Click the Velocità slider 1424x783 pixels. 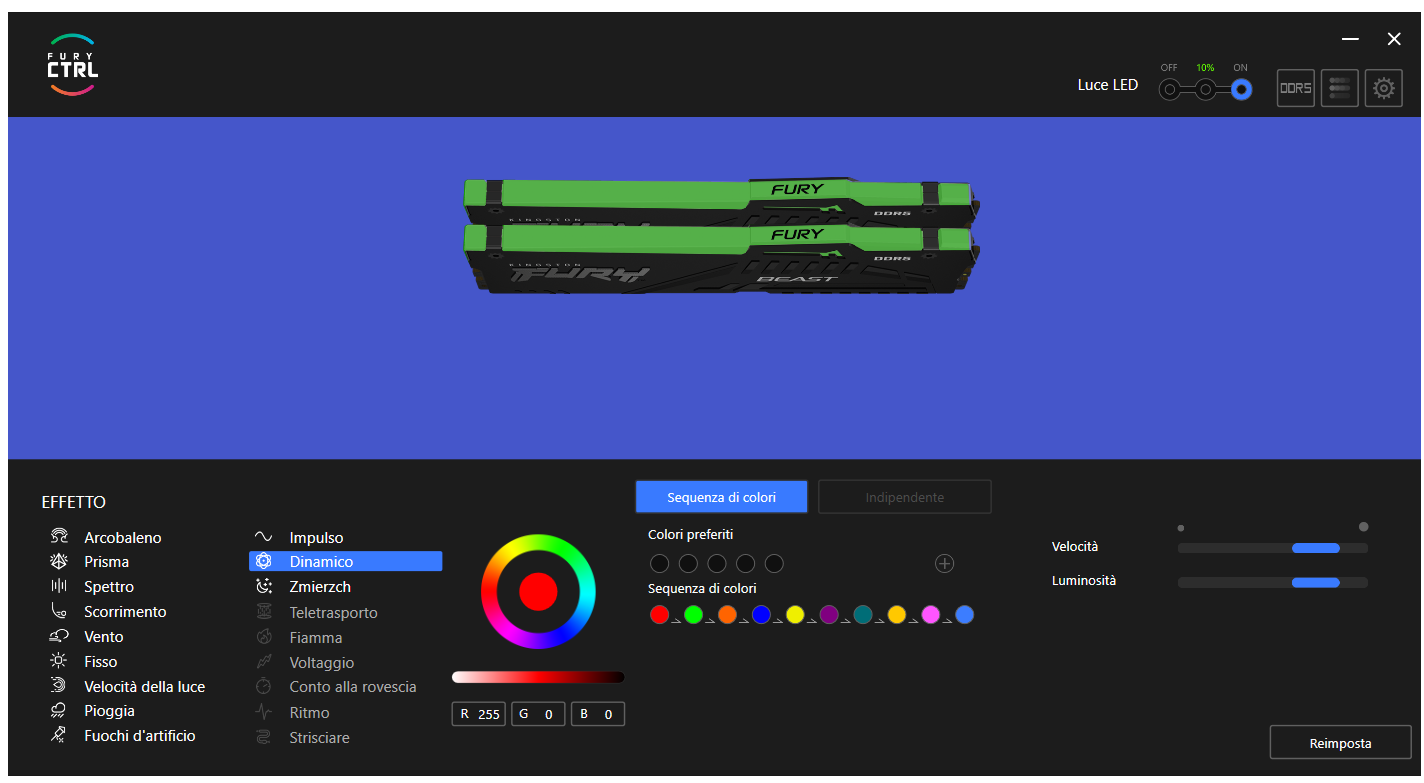tap(1272, 548)
